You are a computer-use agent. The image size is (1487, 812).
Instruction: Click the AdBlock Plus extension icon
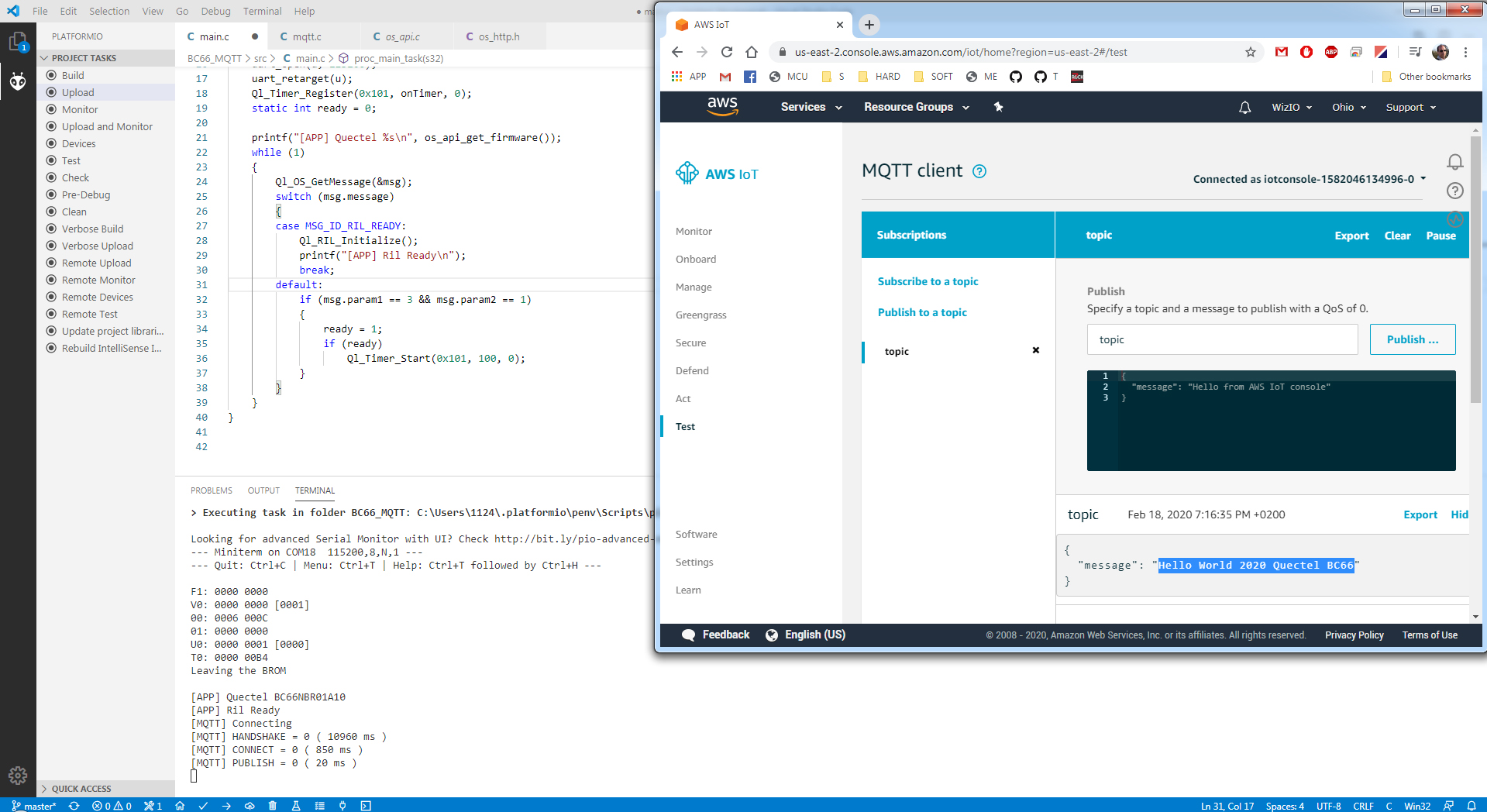click(1331, 52)
